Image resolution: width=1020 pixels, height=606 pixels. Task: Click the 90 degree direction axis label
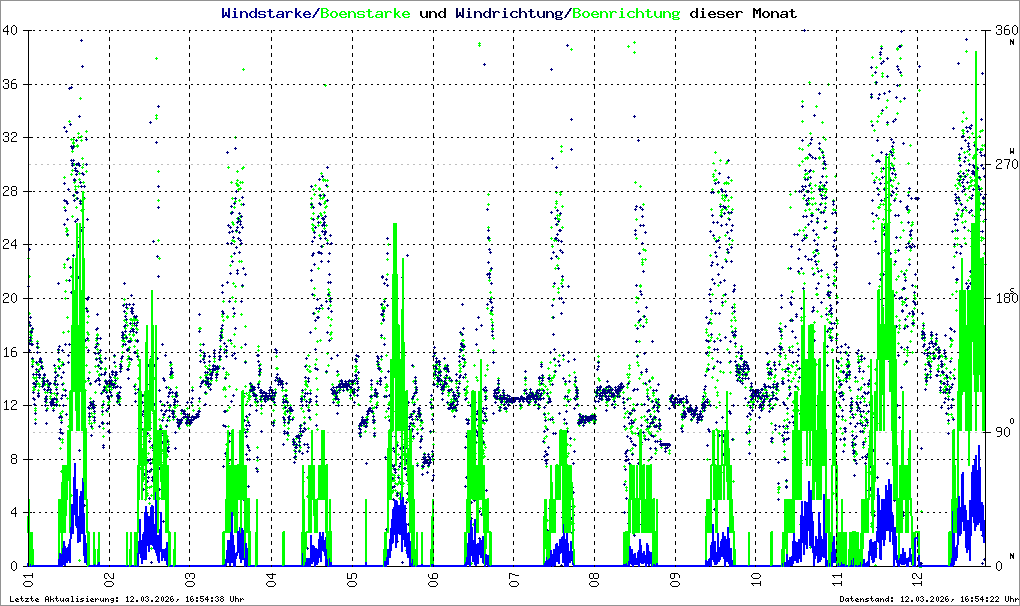click(1002, 432)
